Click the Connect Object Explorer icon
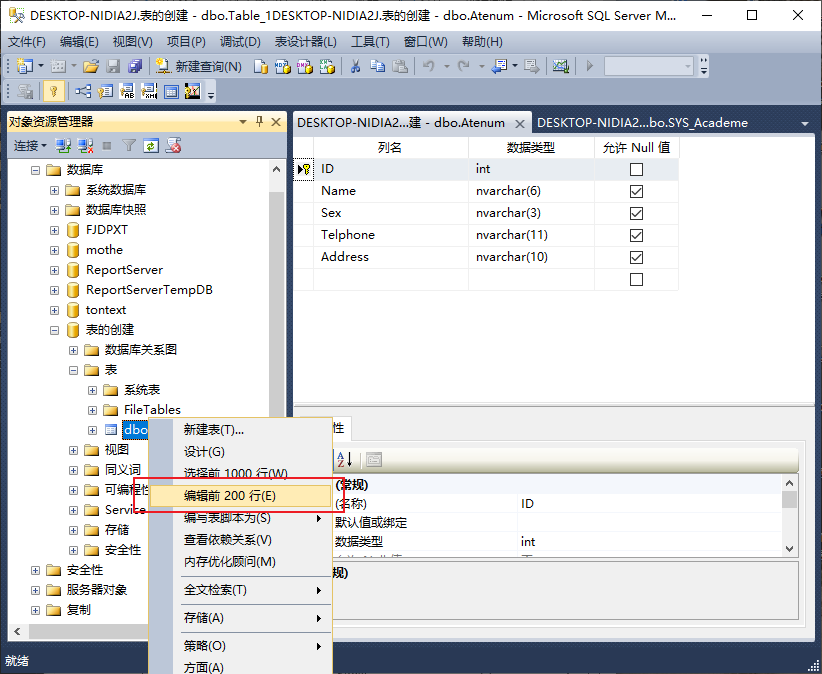This screenshot has height=674, width=822. click(63, 145)
